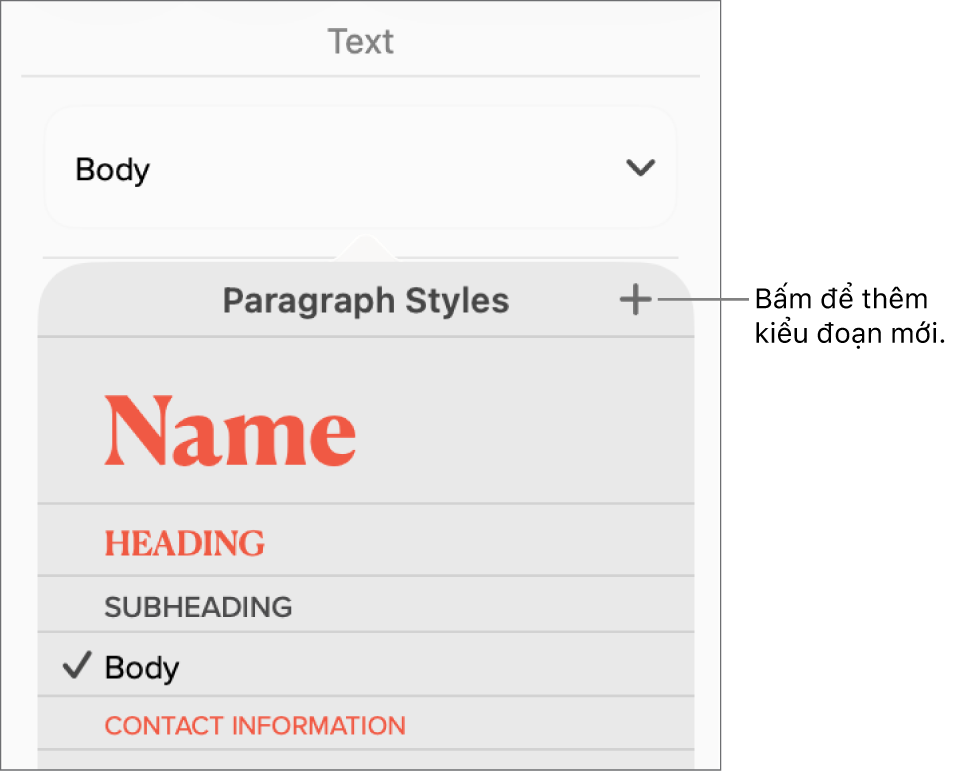Viewport: 956px width, 772px height.
Task: Click the plus icon to add paragraph style
Action: pos(635,299)
